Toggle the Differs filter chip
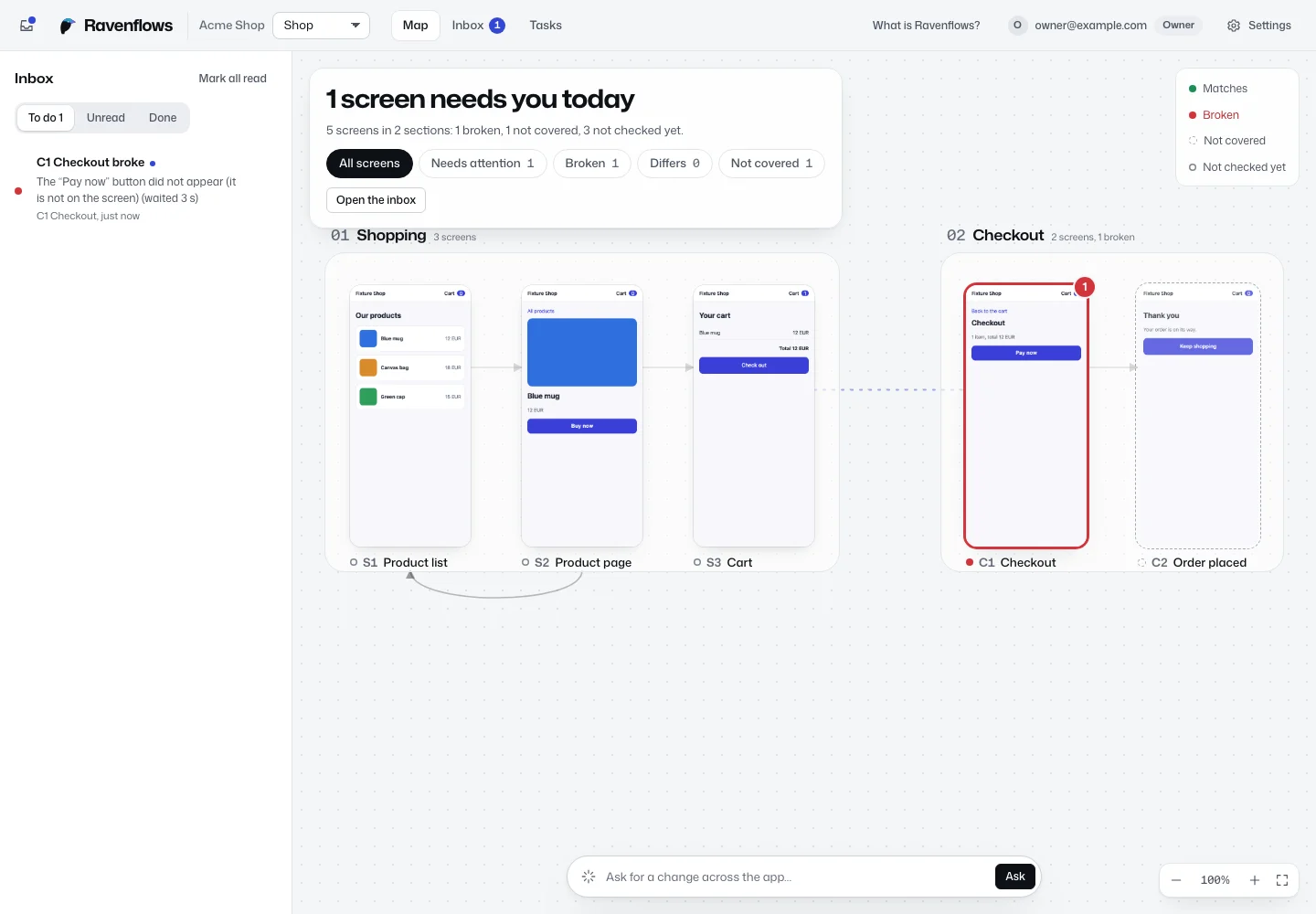This screenshot has height=914, width=1316. click(674, 164)
